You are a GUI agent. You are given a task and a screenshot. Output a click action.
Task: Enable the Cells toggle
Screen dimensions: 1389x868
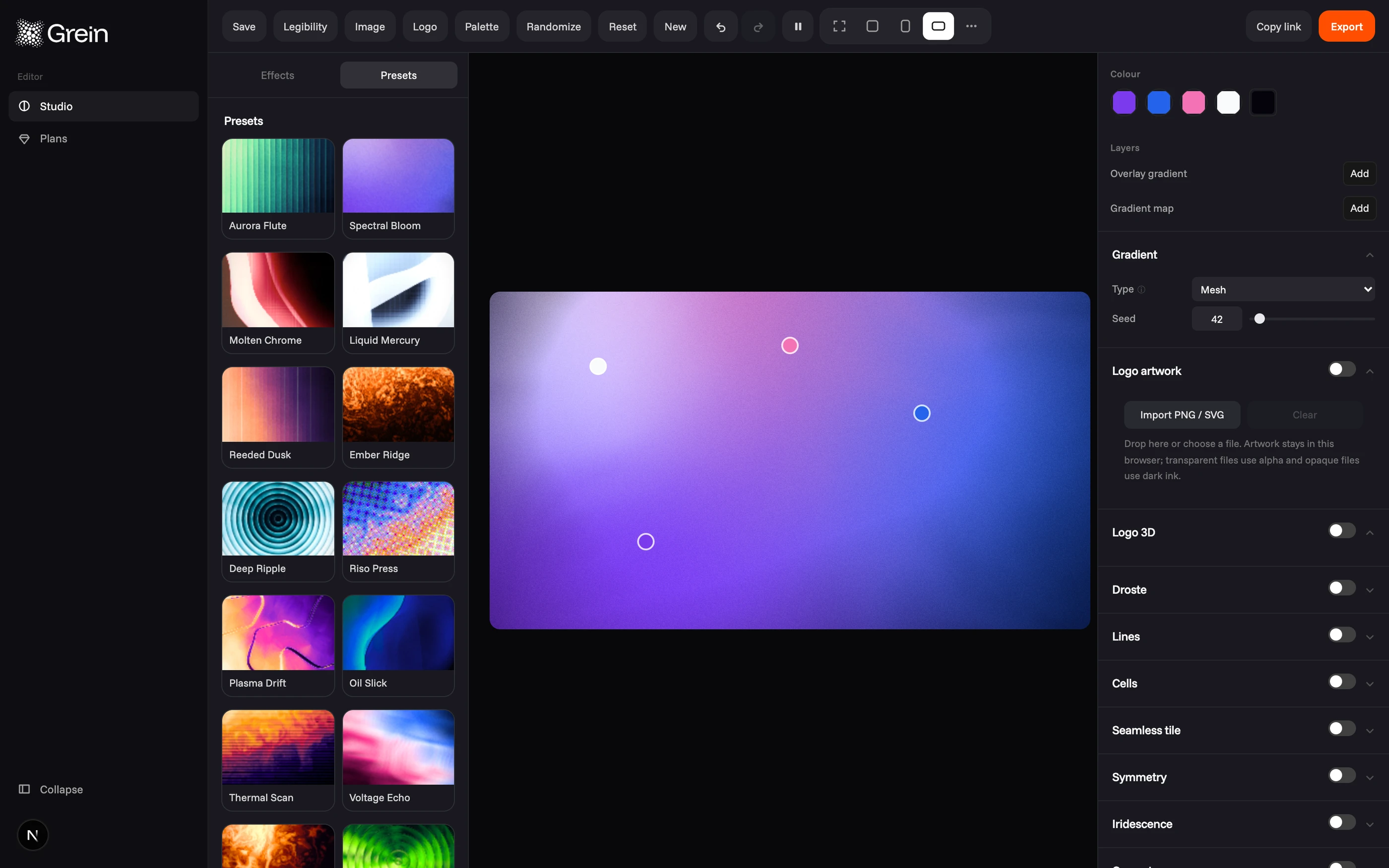pos(1342,682)
